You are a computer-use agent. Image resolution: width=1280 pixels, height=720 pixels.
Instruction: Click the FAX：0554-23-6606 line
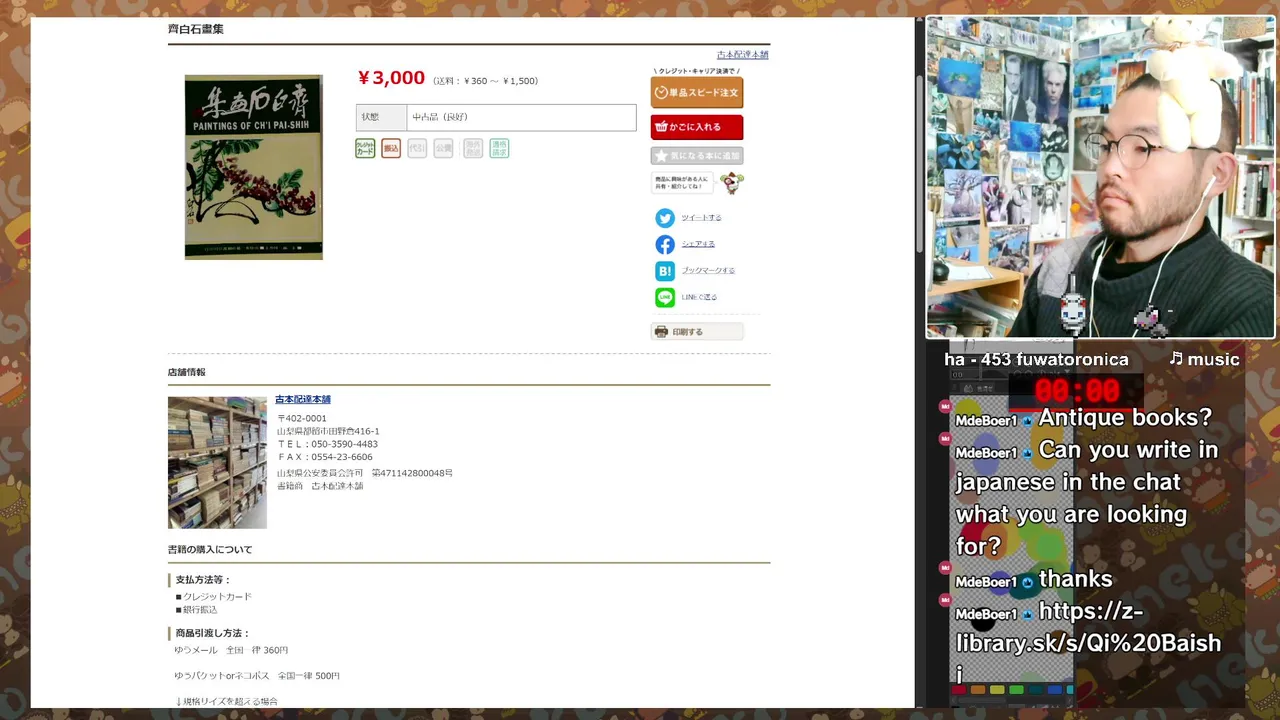pos(325,458)
